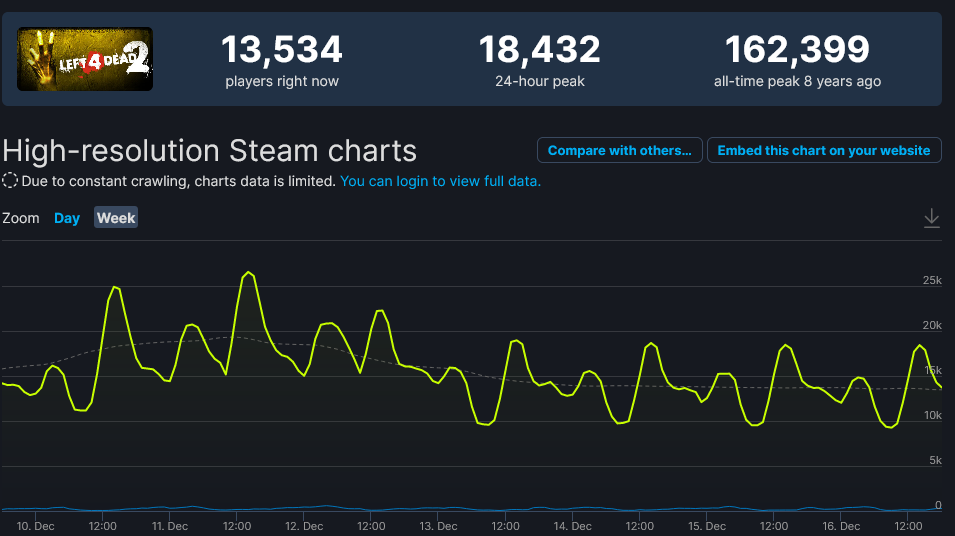Click Embed this chart on your website

tap(824, 150)
